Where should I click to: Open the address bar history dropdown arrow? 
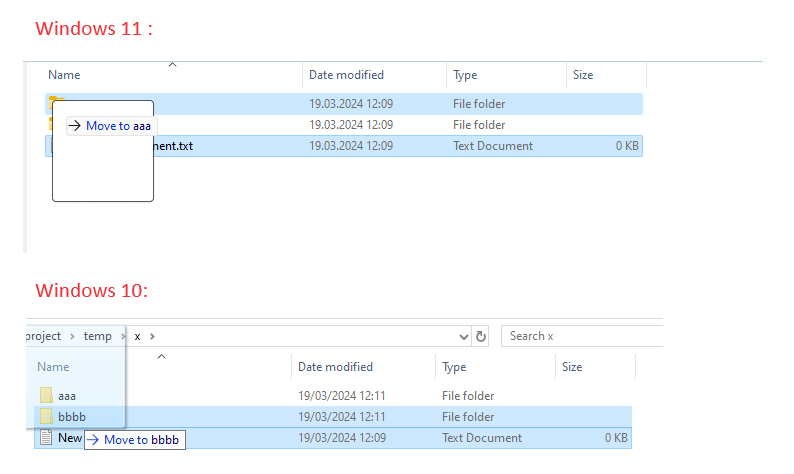[463, 337]
